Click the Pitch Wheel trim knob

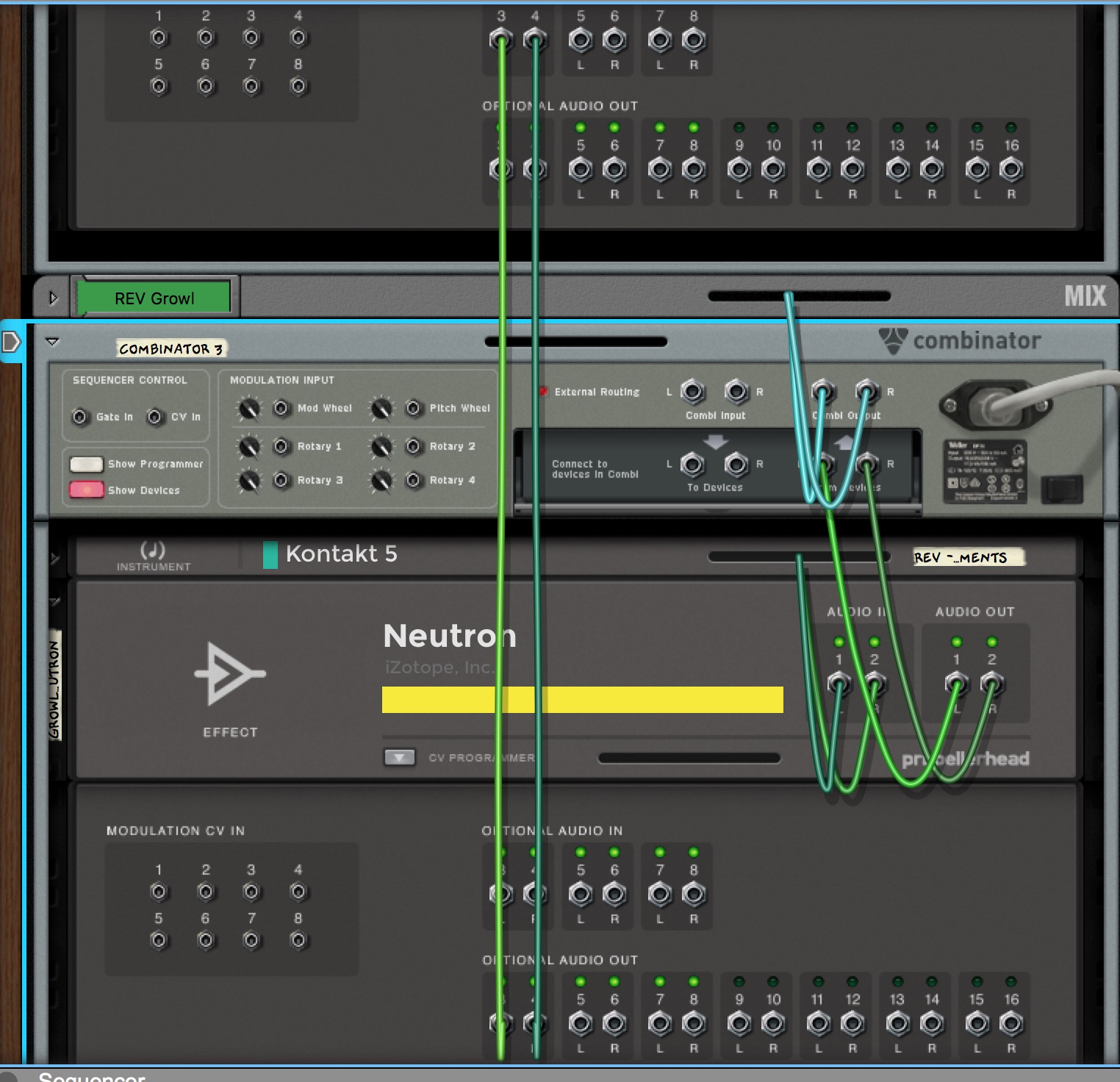tap(381, 408)
